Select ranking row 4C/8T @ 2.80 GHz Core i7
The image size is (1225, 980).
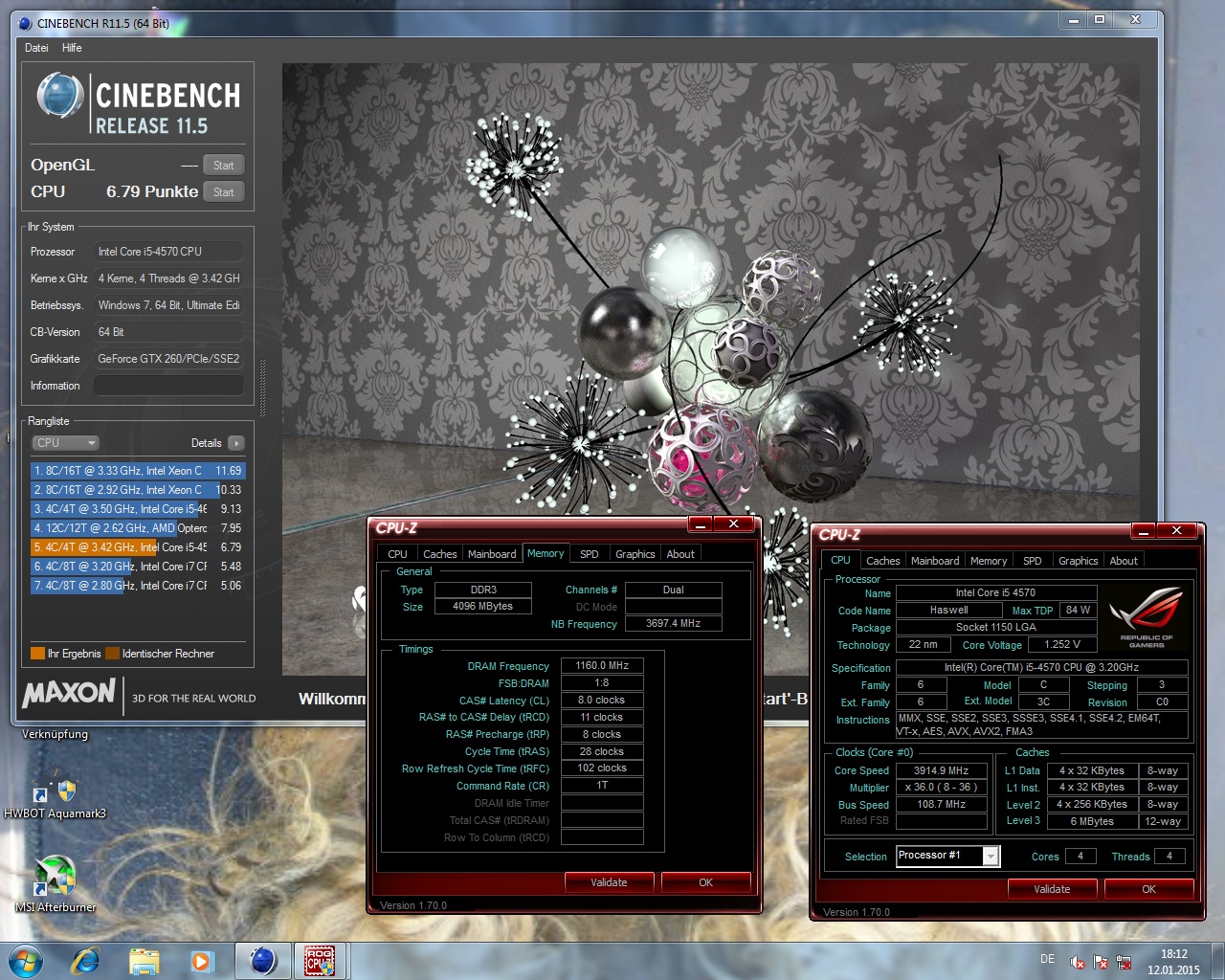click(138, 586)
